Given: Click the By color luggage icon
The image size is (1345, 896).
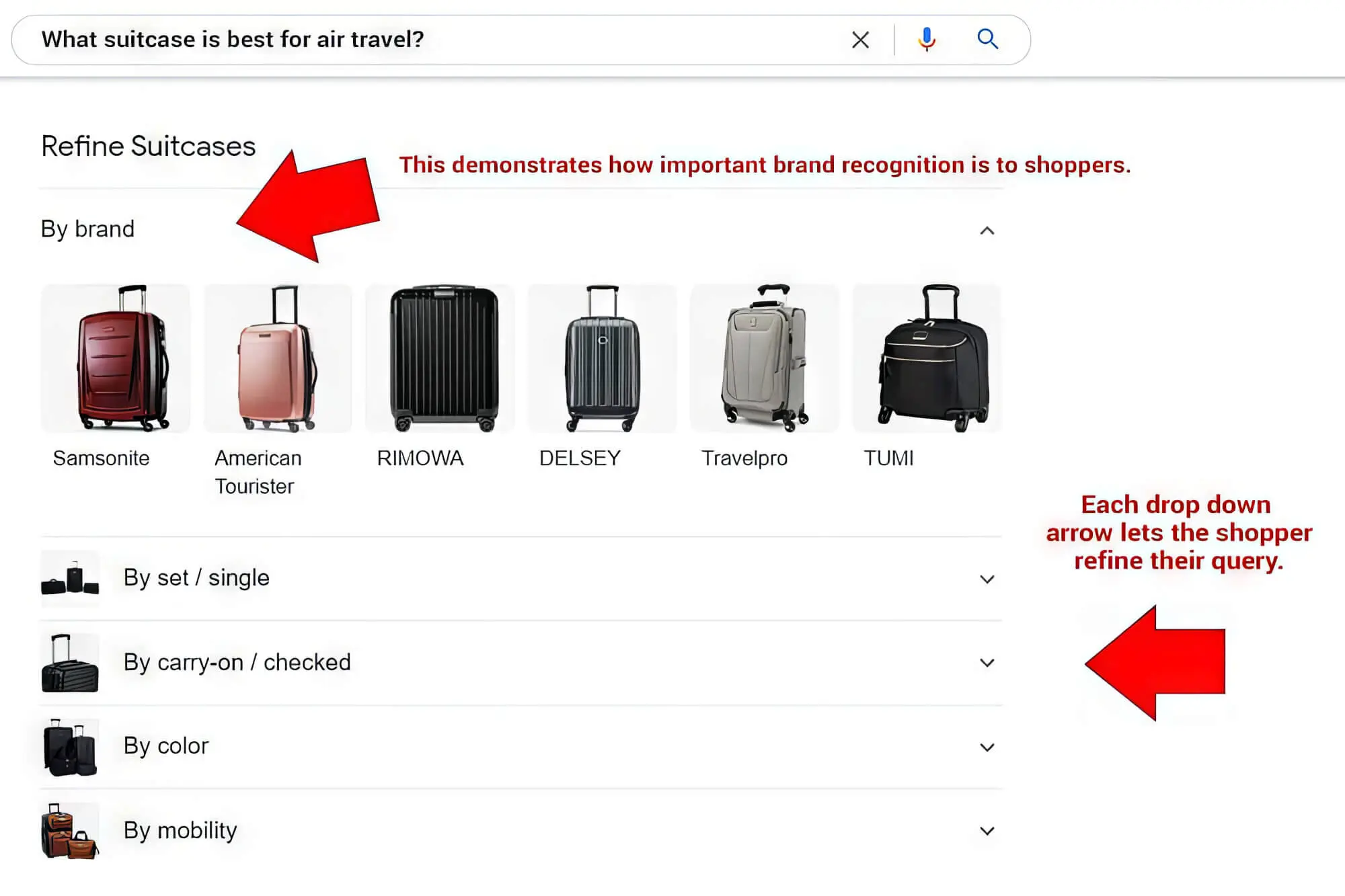Looking at the screenshot, I should 70,747.
